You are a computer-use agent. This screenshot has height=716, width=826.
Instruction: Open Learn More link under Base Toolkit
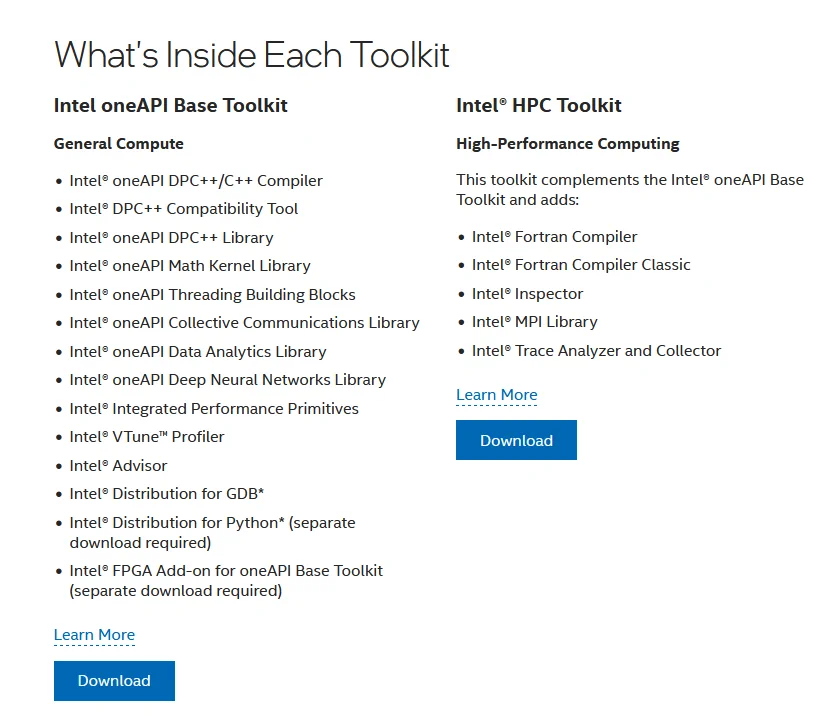(x=94, y=634)
